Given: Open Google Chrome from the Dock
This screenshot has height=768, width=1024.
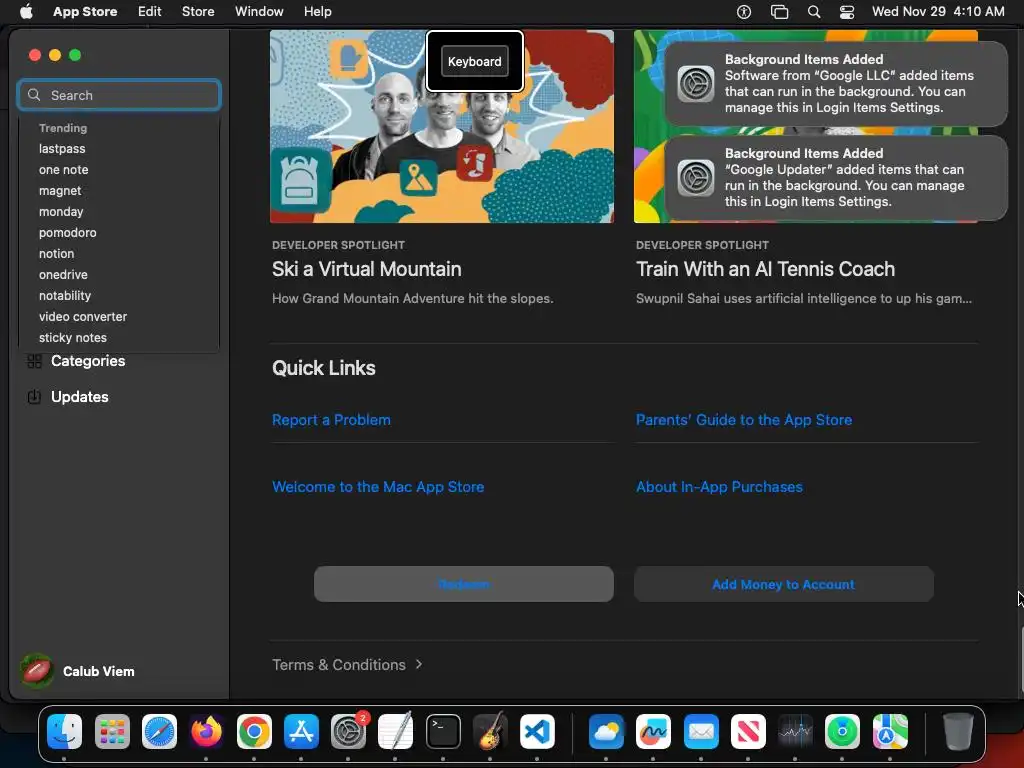Looking at the screenshot, I should tap(254, 731).
